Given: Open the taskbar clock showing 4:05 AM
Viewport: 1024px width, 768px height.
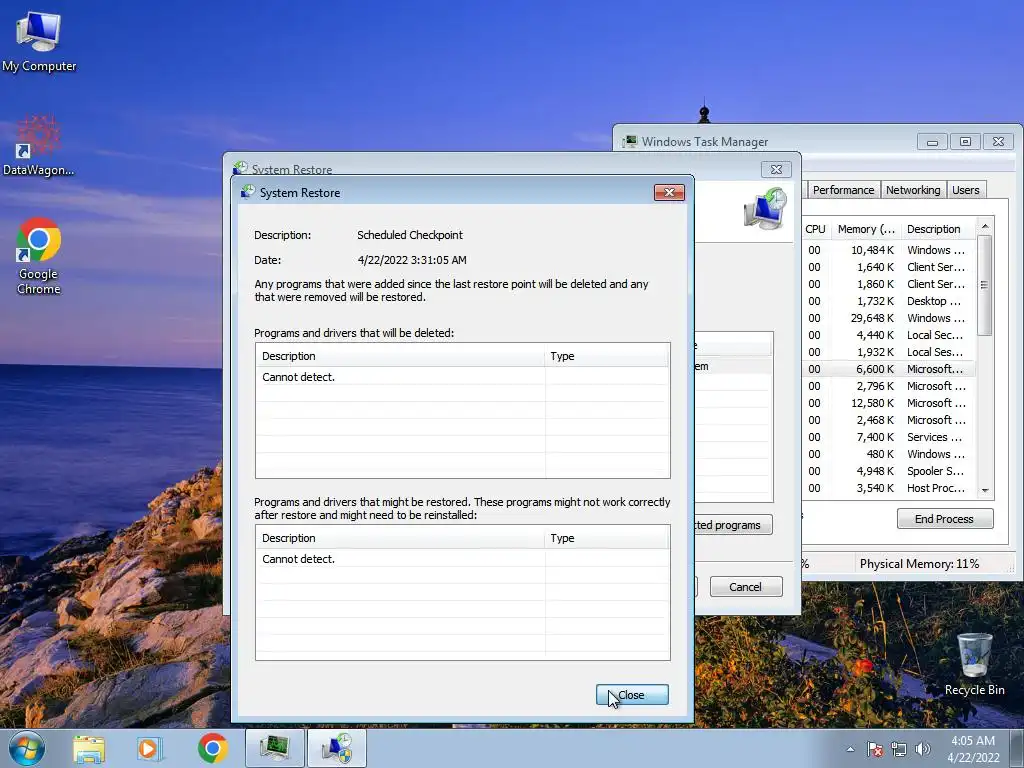Looking at the screenshot, I should [973, 749].
